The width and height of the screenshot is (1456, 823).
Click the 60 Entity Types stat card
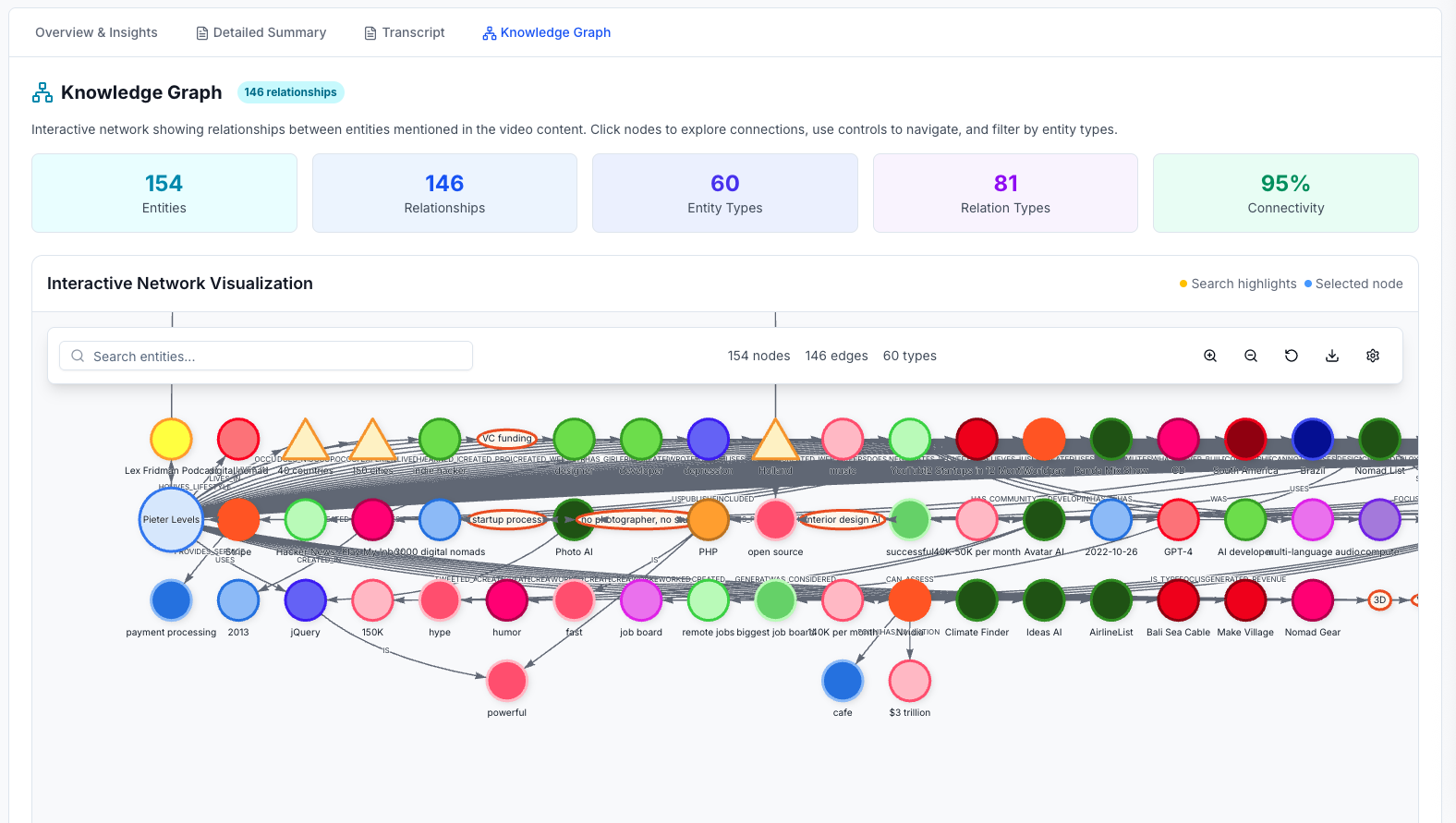(725, 193)
